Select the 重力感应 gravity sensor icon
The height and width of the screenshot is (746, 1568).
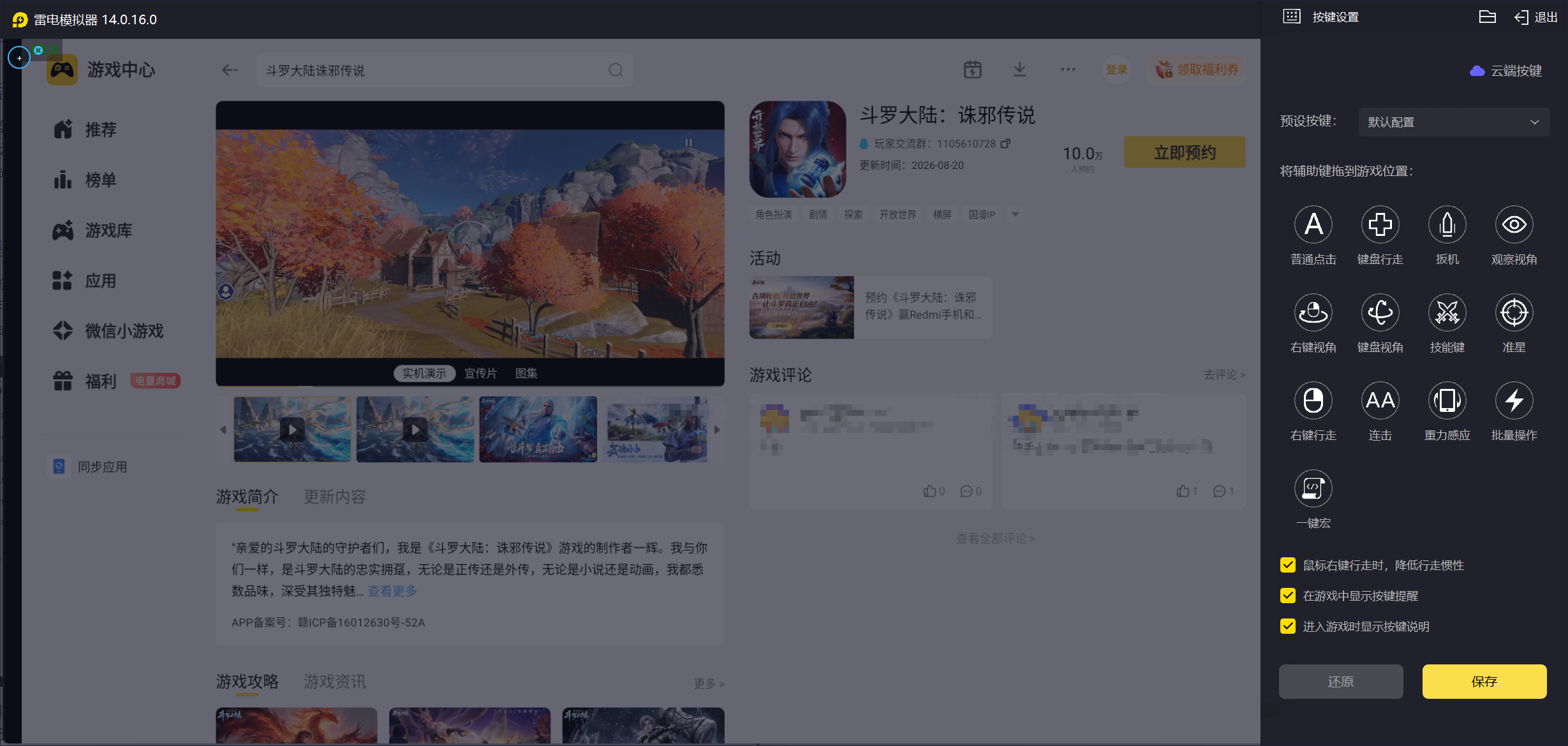coord(1447,400)
